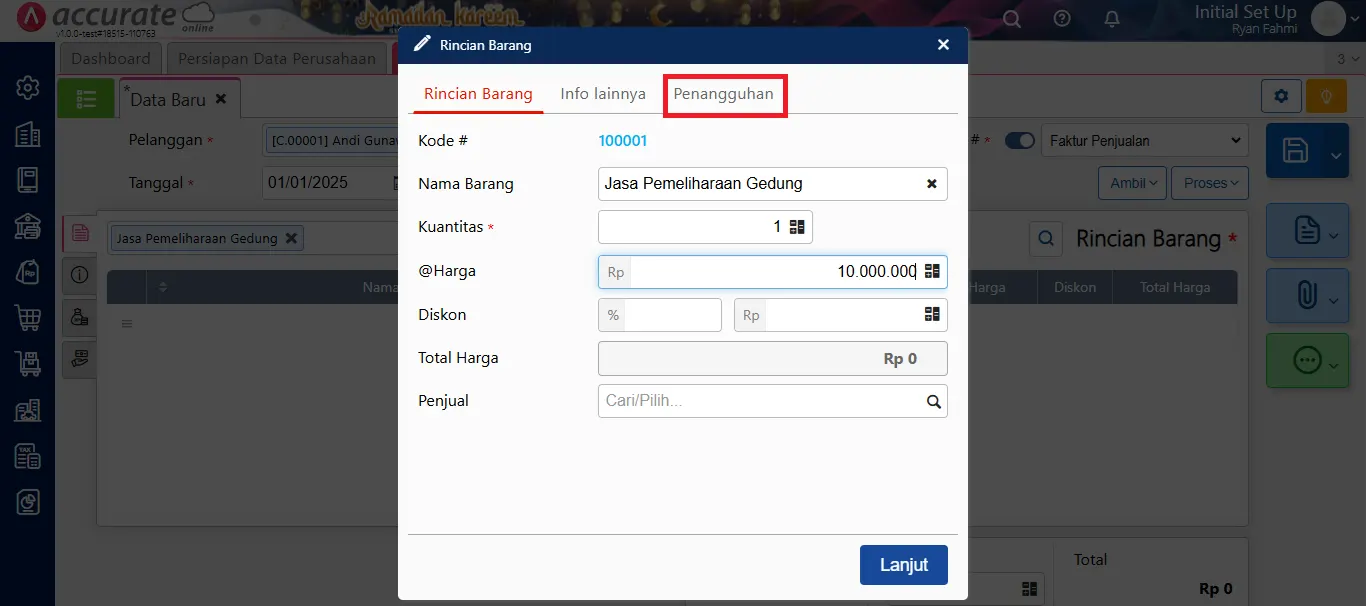The image size is (1366, 606).
Task: Click the Diskon percent input field
Action: (672, 315)
